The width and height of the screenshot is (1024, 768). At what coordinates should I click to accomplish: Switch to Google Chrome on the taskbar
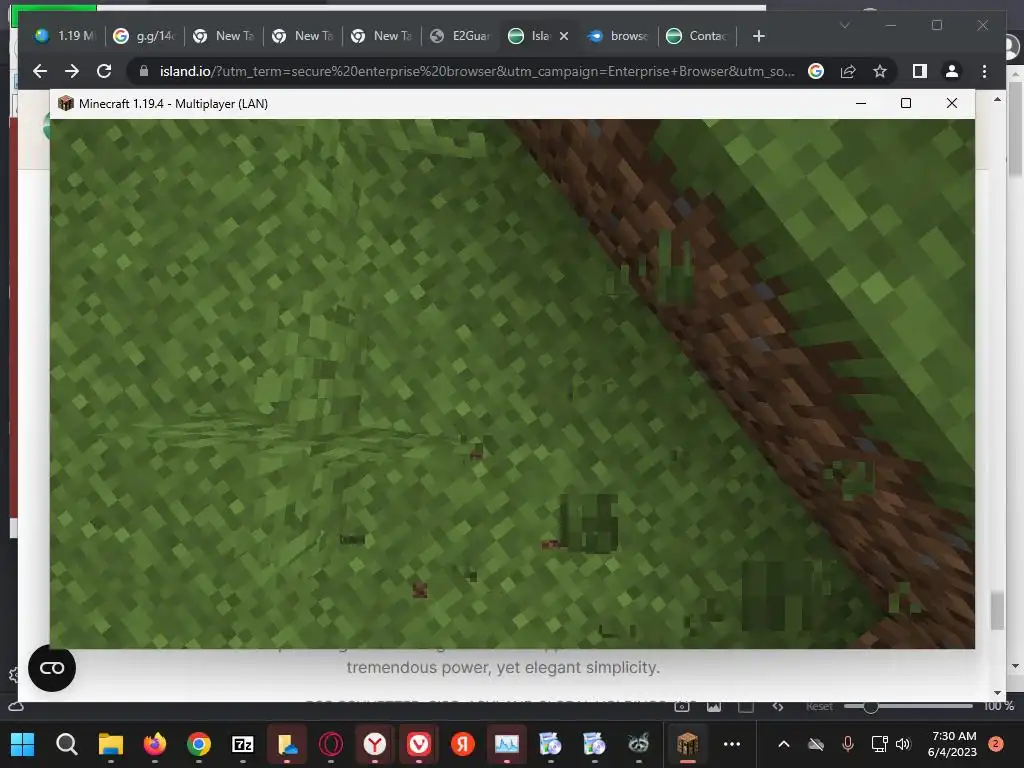coord(199,744)
